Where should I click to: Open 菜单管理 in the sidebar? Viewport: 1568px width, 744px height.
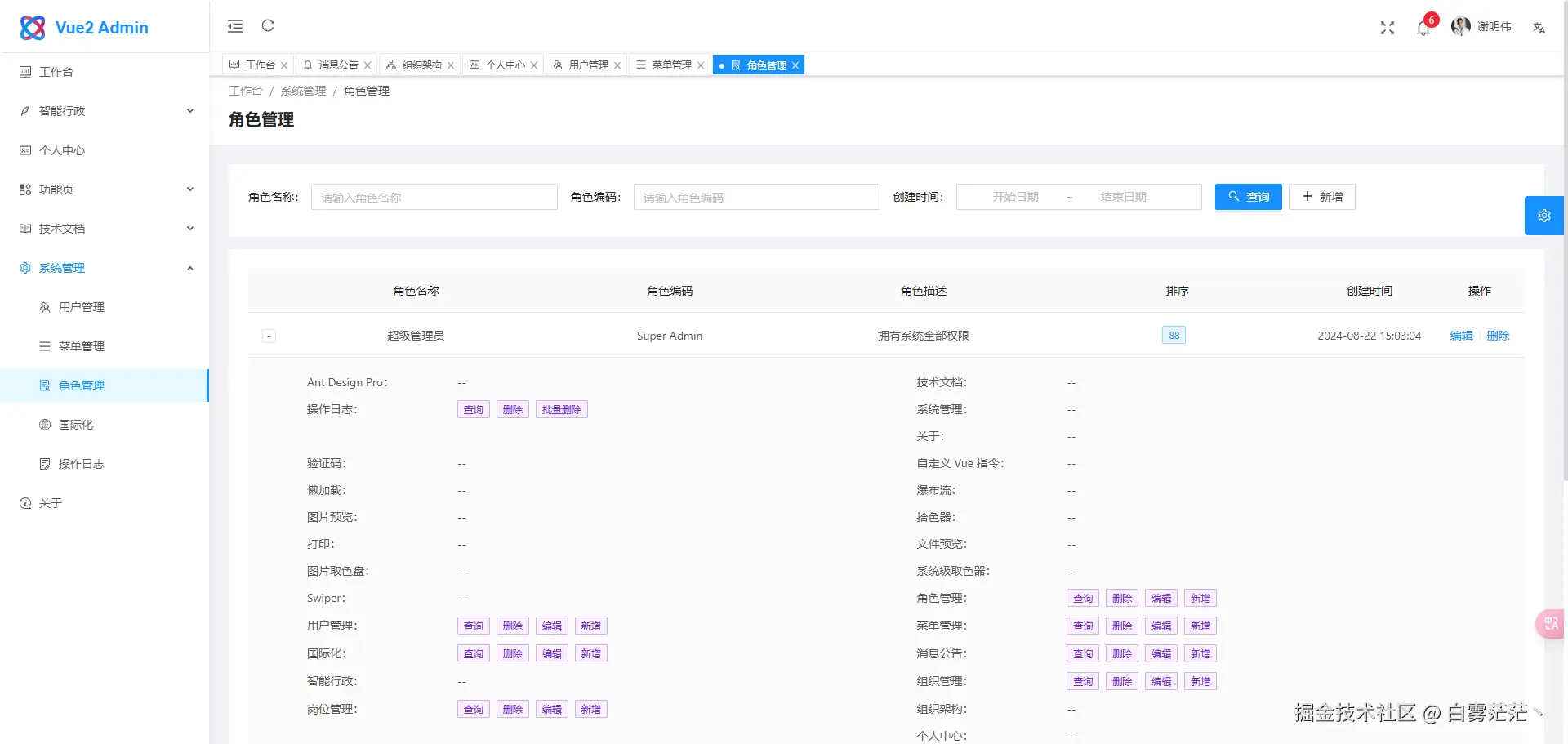[x=105, y=346]
